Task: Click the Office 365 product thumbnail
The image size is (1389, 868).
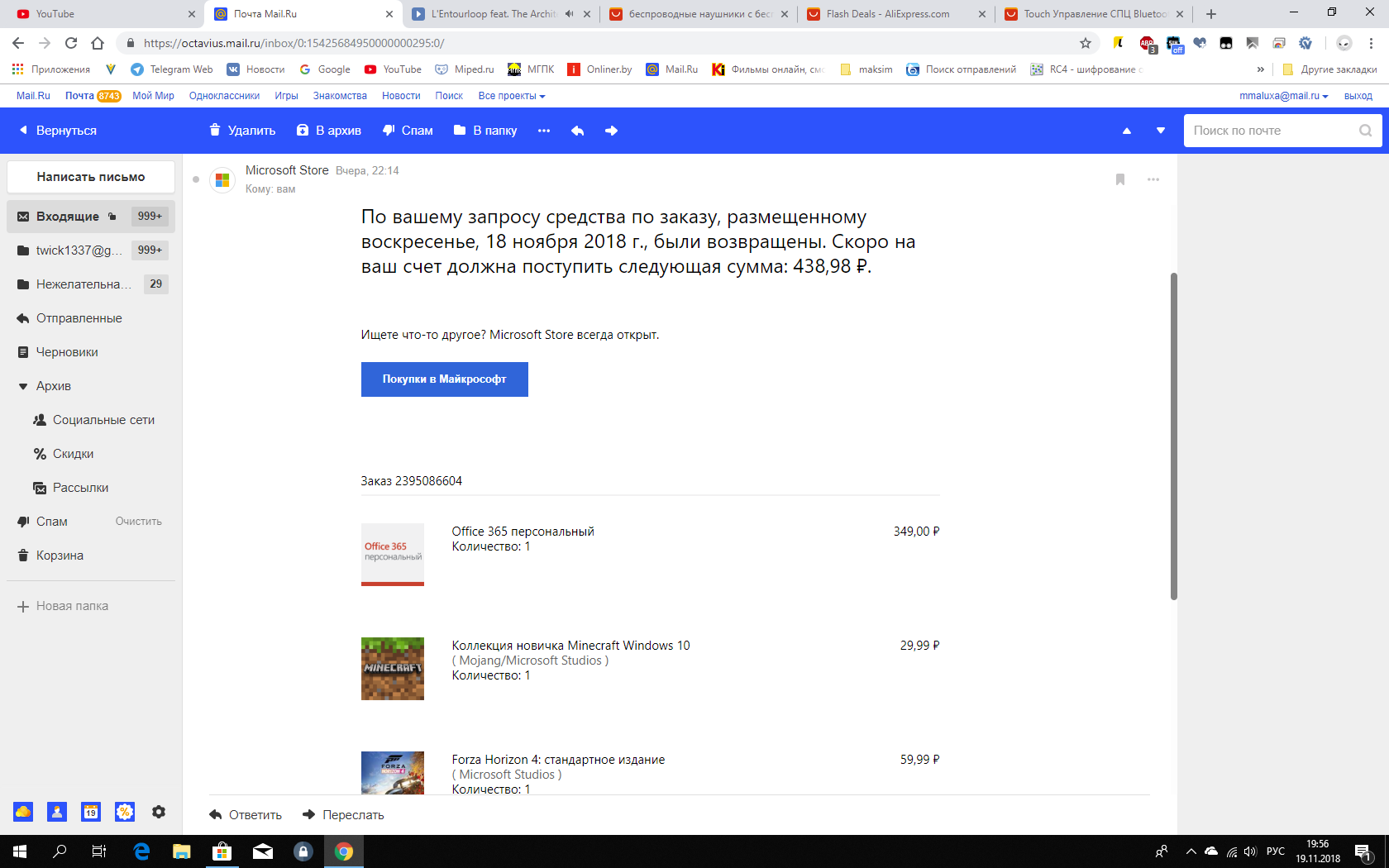Action: pos(393,555)
